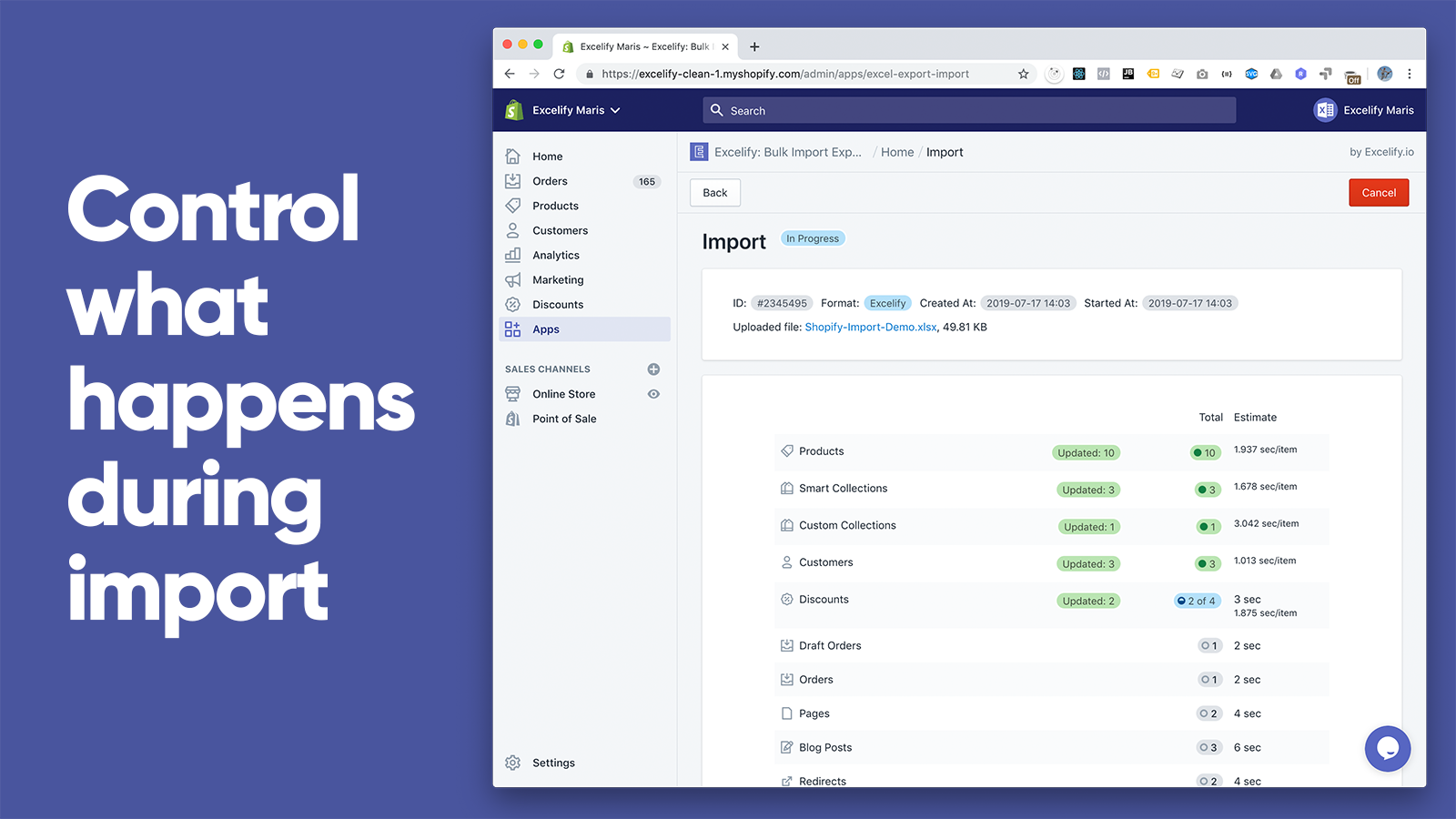Open the Chrome three-dot menu
1456x819 pixels.
[1409, 74]
